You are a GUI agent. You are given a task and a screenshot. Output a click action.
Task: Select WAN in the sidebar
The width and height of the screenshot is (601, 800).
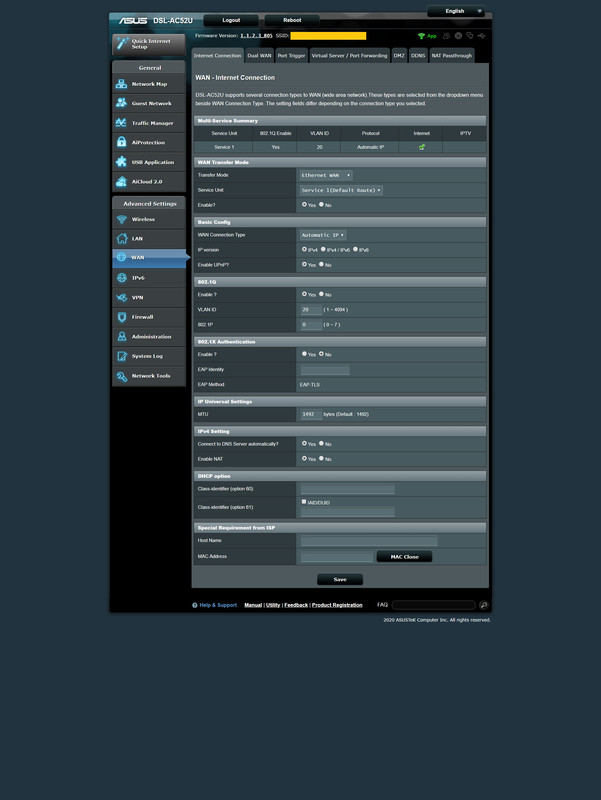click(x=148, y=258)
